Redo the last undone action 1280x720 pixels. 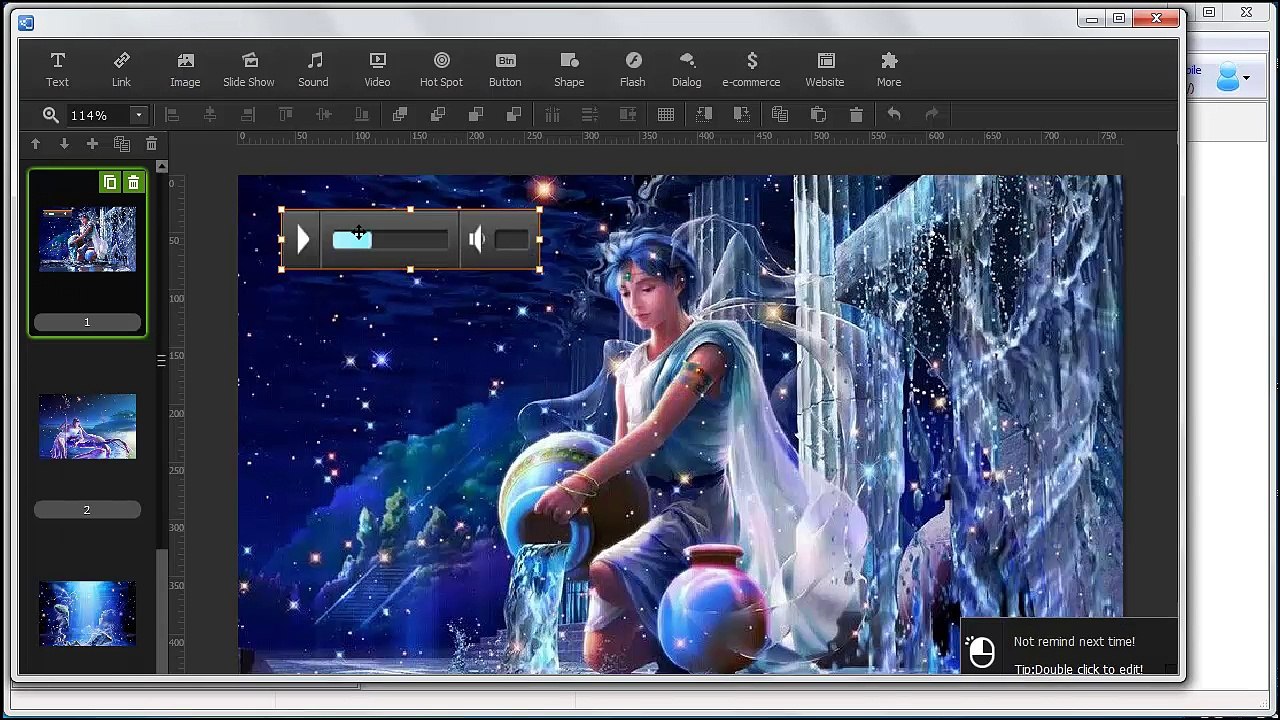tap(932, 115)
